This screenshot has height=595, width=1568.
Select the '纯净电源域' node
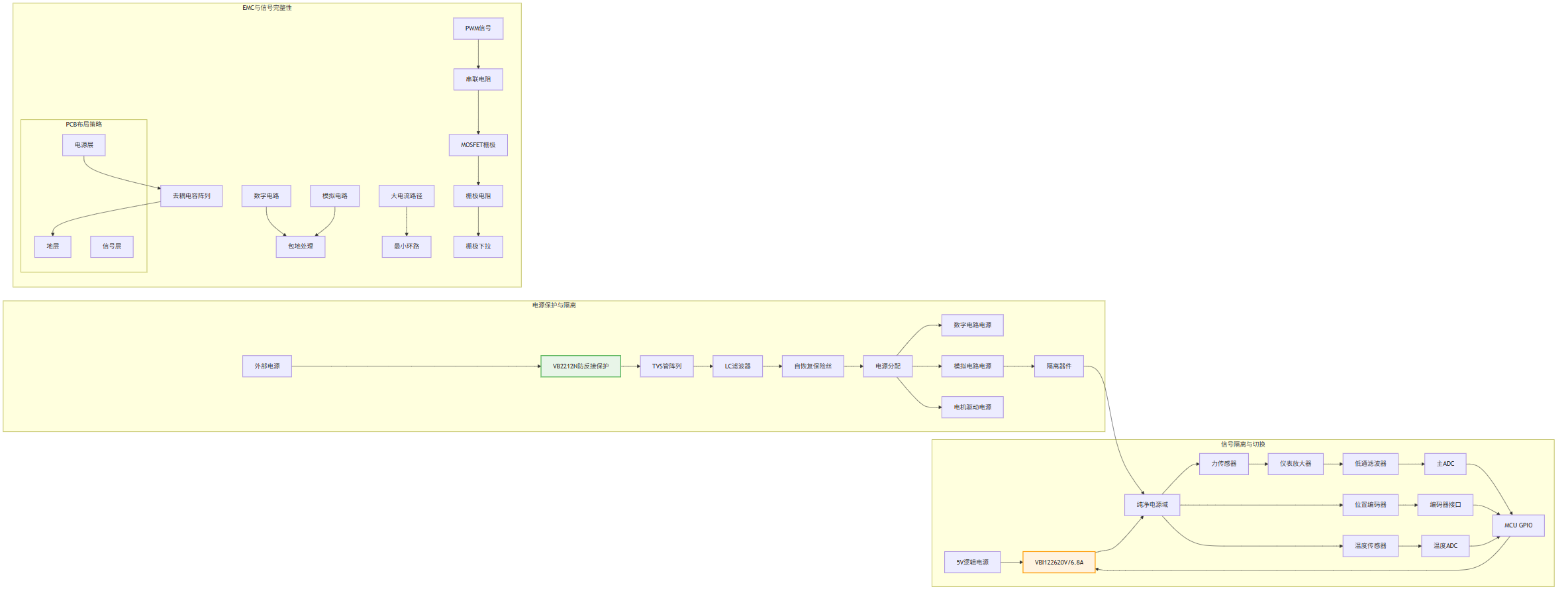(1152, 505)
